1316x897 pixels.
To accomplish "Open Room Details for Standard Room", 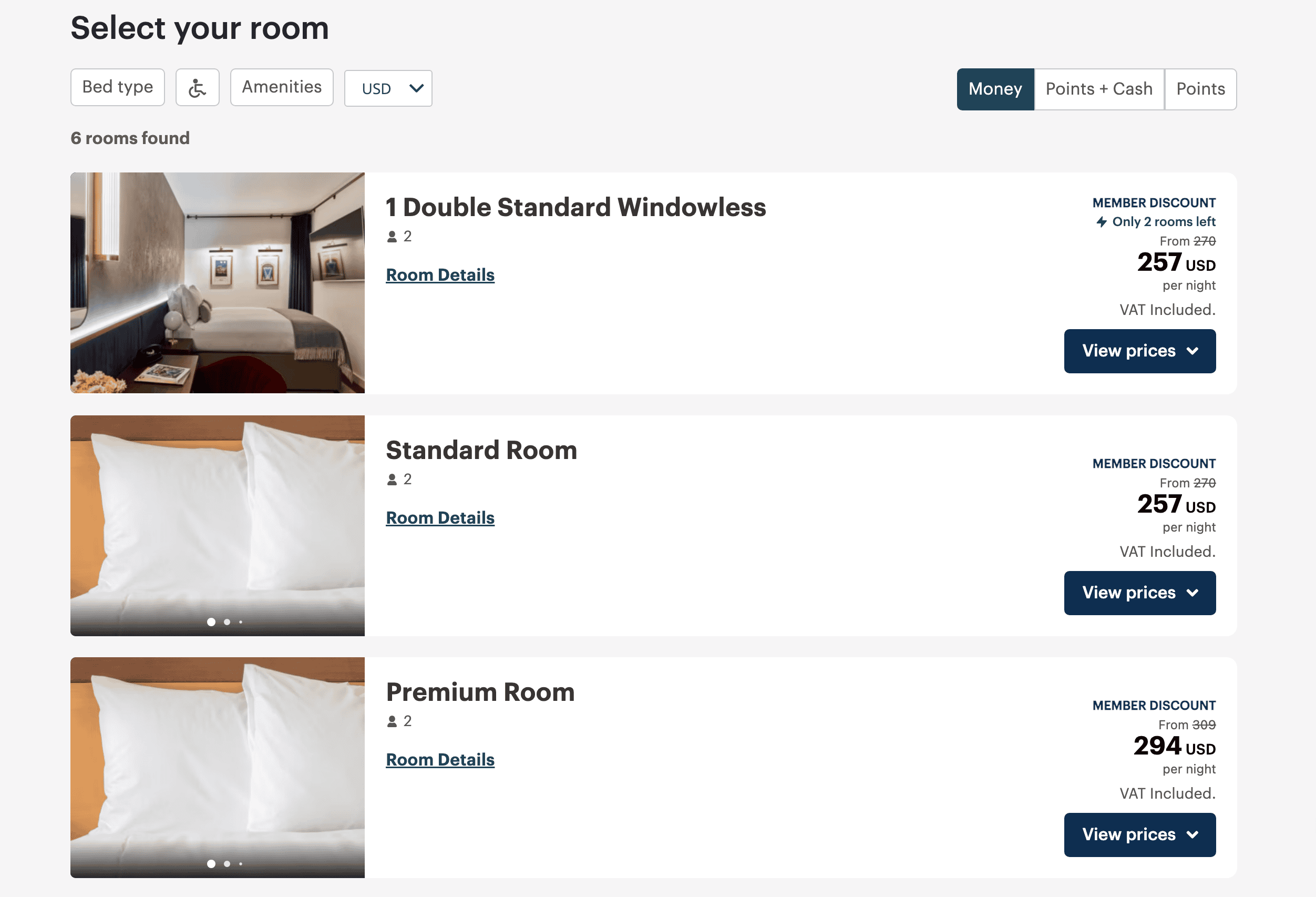I will (x=440, y=518).
